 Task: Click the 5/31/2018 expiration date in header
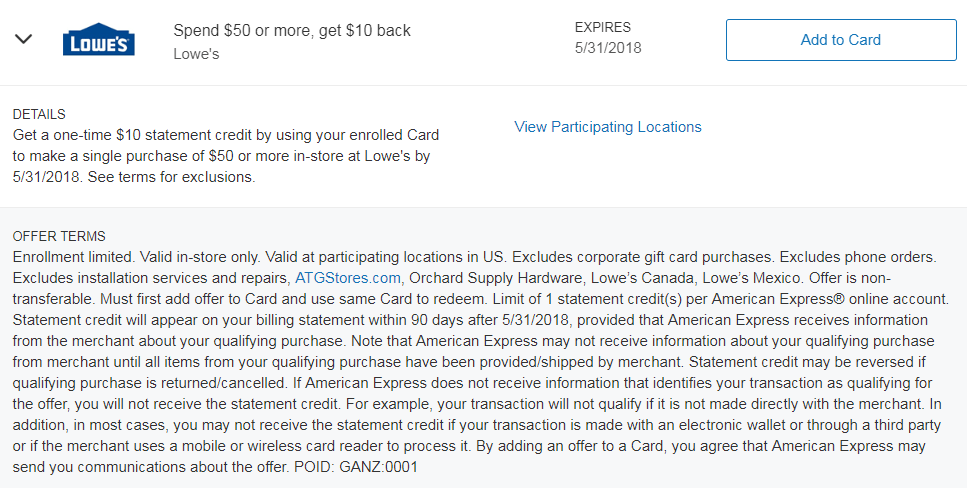[608, 48]
